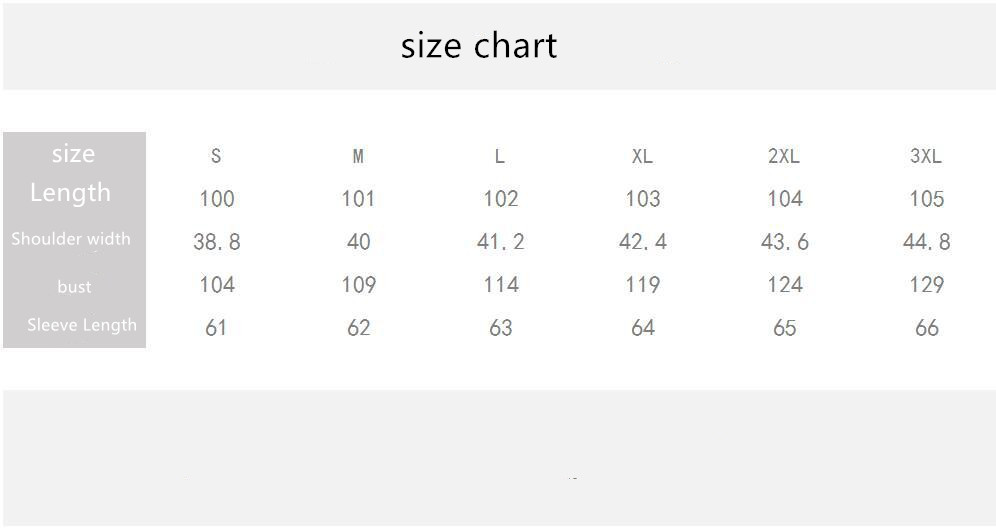
Task: Select the bust value 124
Action: tap(784, 285)
